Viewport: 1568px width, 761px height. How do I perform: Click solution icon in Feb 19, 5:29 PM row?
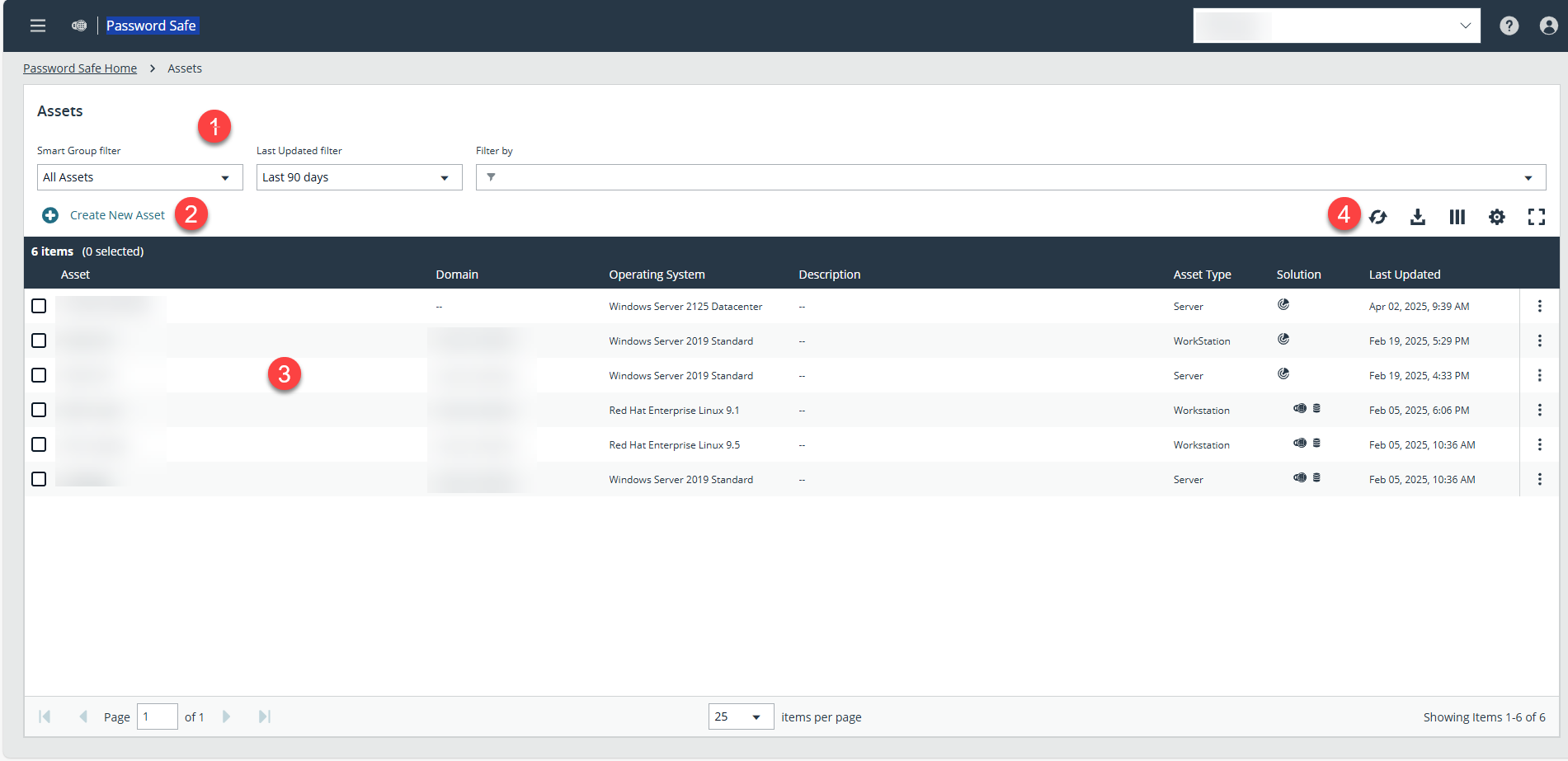[x=1283, y=339]
